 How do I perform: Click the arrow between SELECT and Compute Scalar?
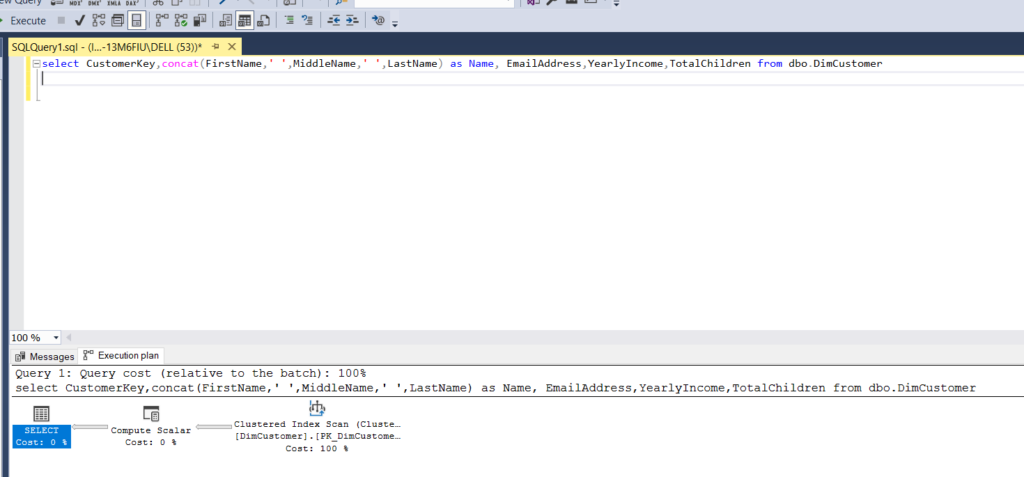click(x=90, y=427)
